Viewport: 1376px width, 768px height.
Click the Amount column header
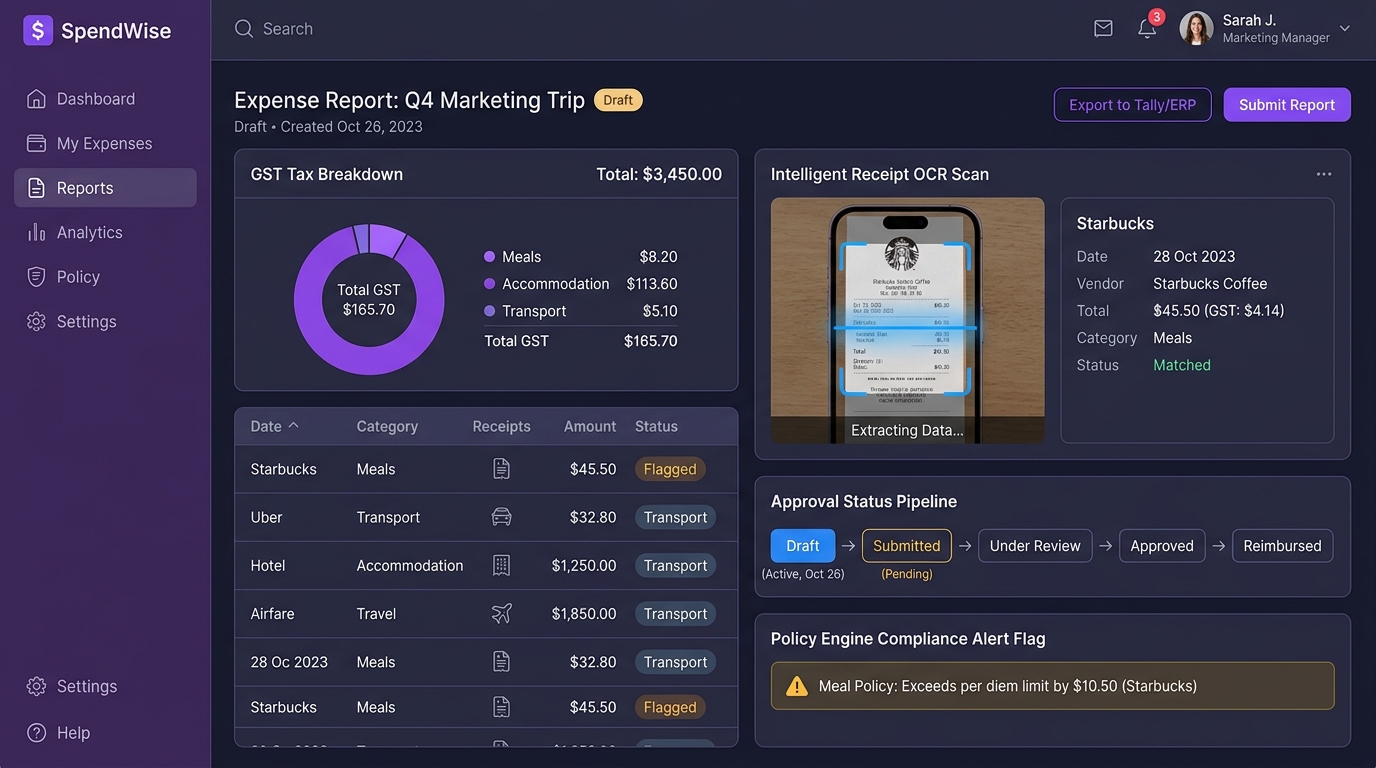point(590,426)
